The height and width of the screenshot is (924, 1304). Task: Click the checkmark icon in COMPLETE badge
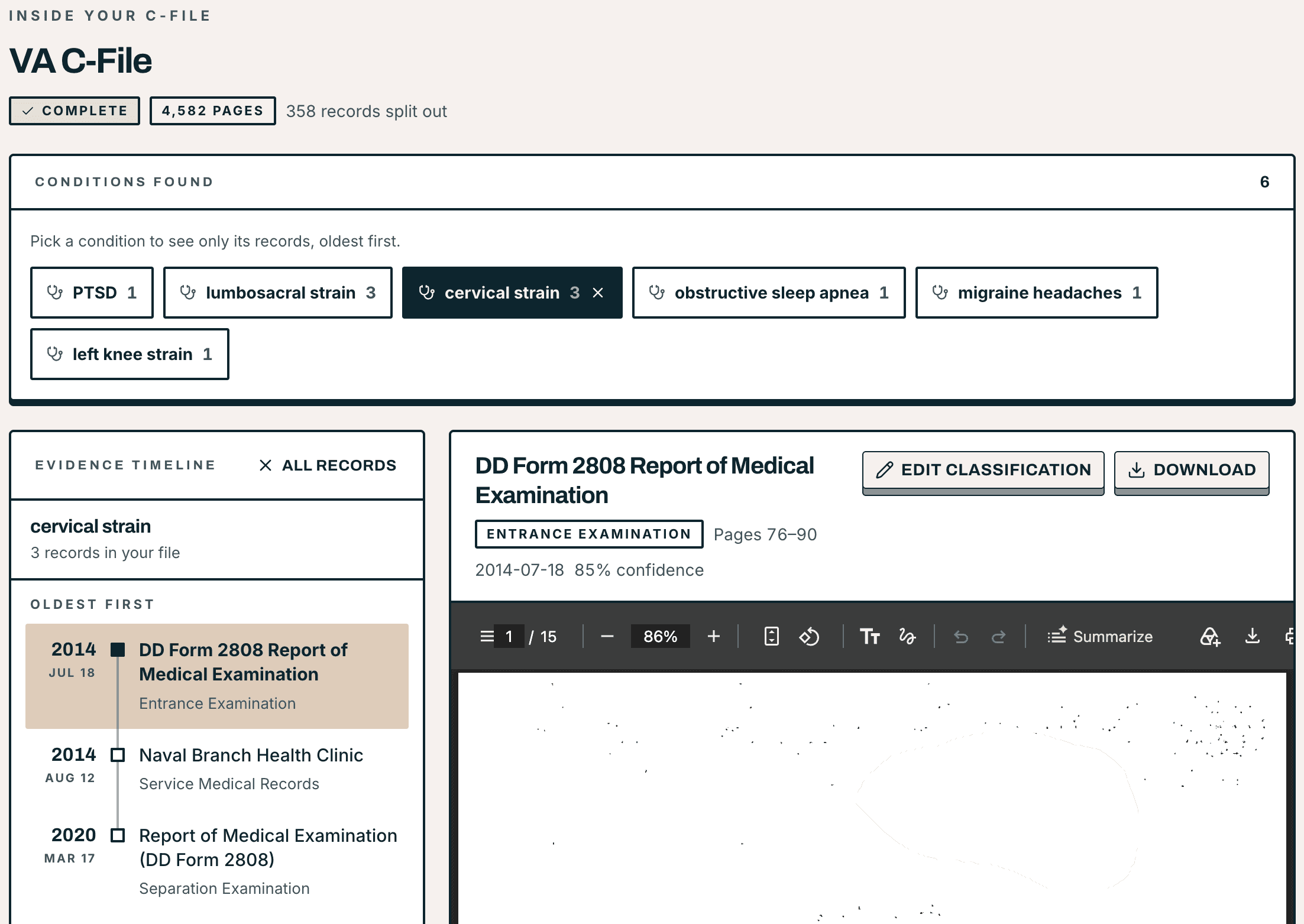[28, 111]
